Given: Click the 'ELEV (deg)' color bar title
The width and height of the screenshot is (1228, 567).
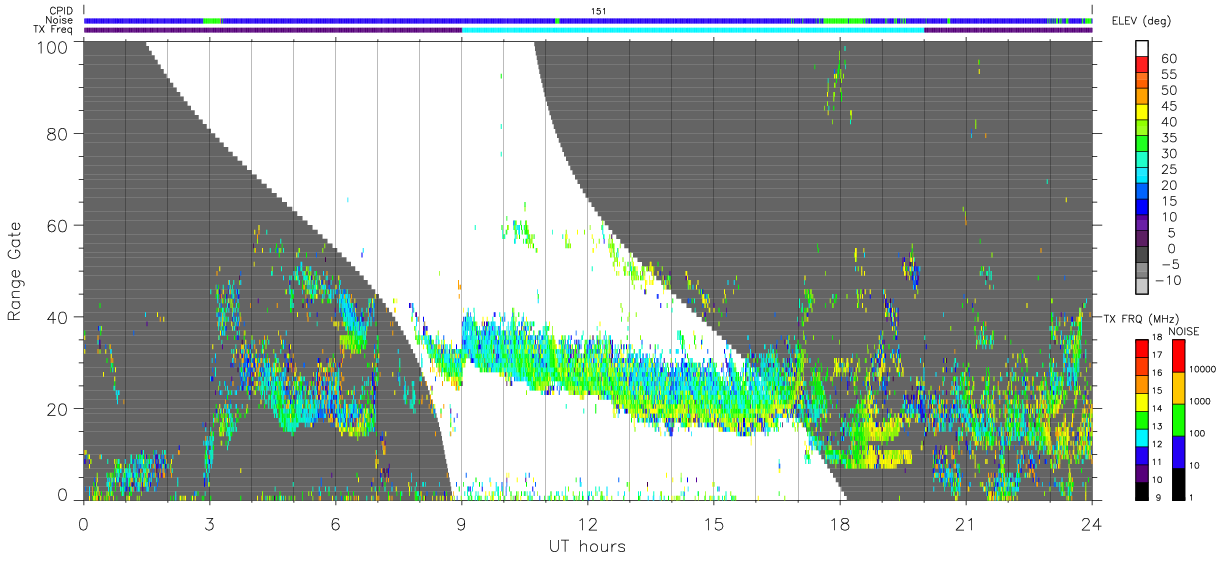Looking at the screenshot, I should pyautogui.click(x=1141, y=21).
